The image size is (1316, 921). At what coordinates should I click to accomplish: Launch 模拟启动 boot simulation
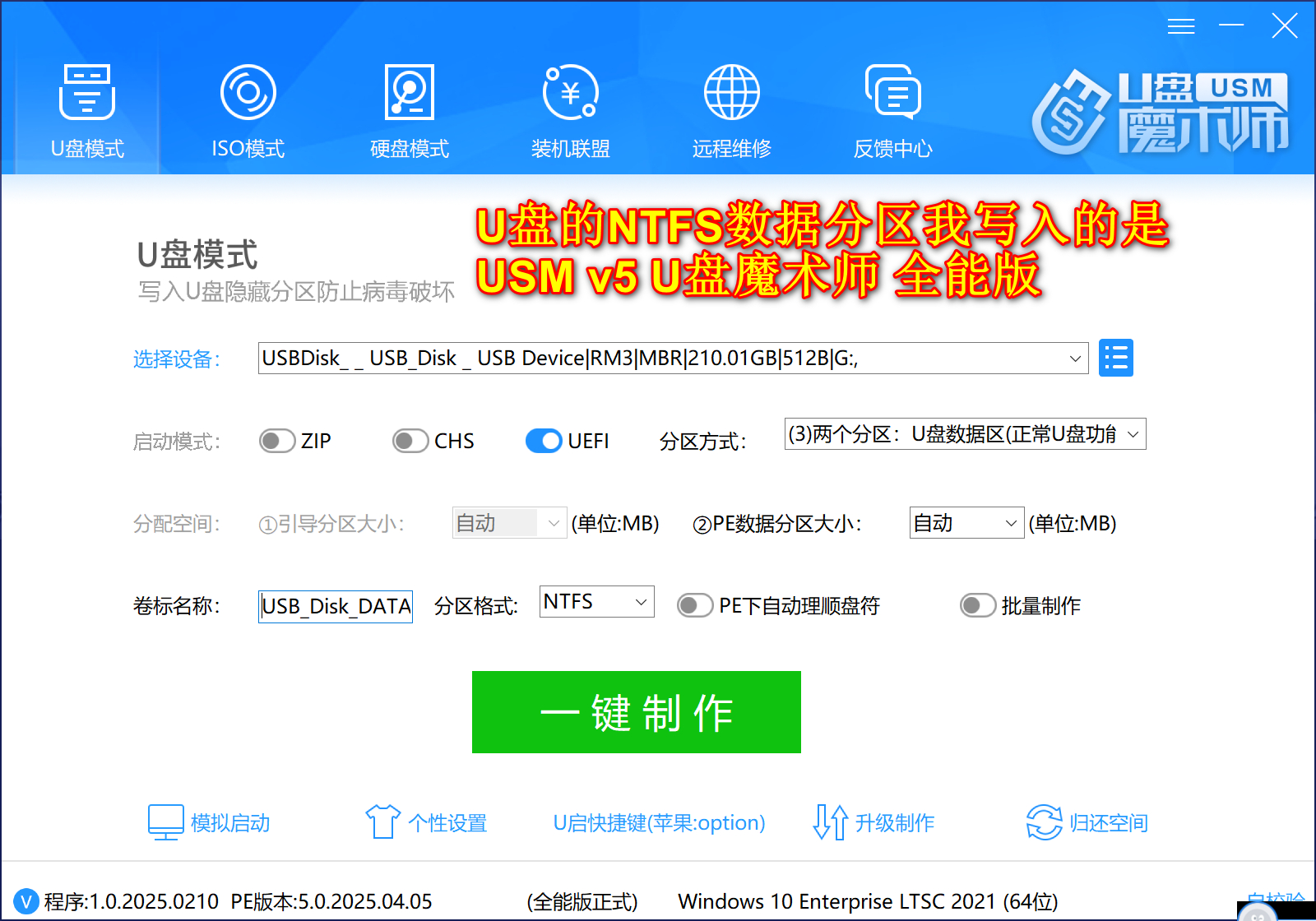209,822
